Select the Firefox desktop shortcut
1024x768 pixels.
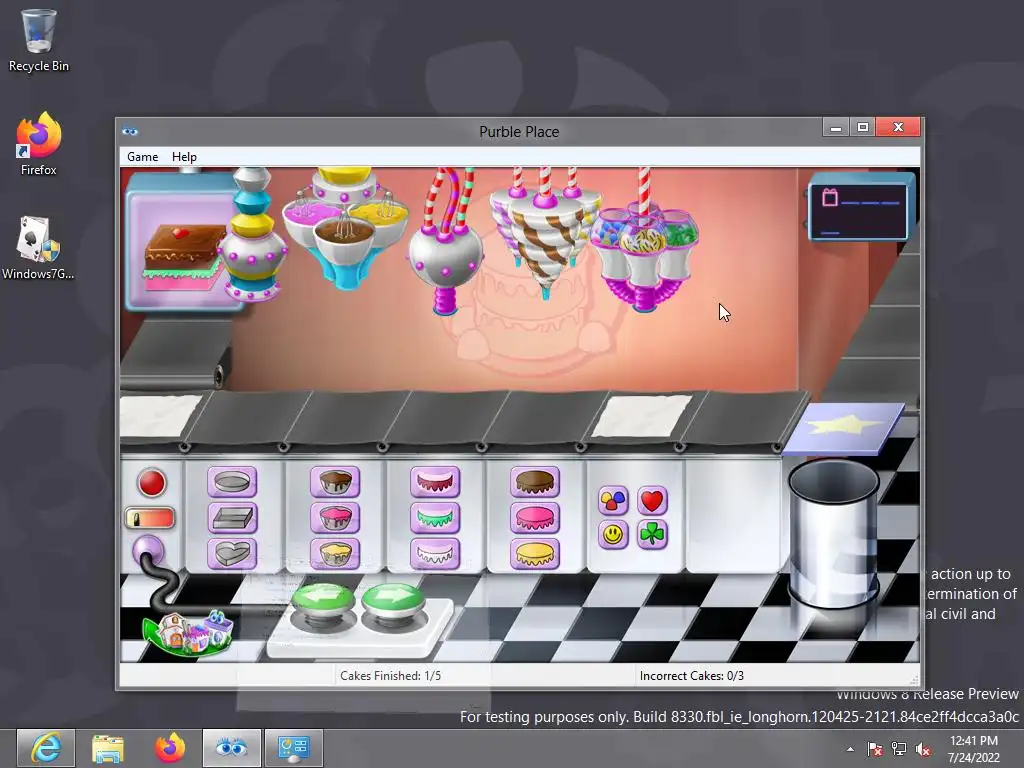39,144
